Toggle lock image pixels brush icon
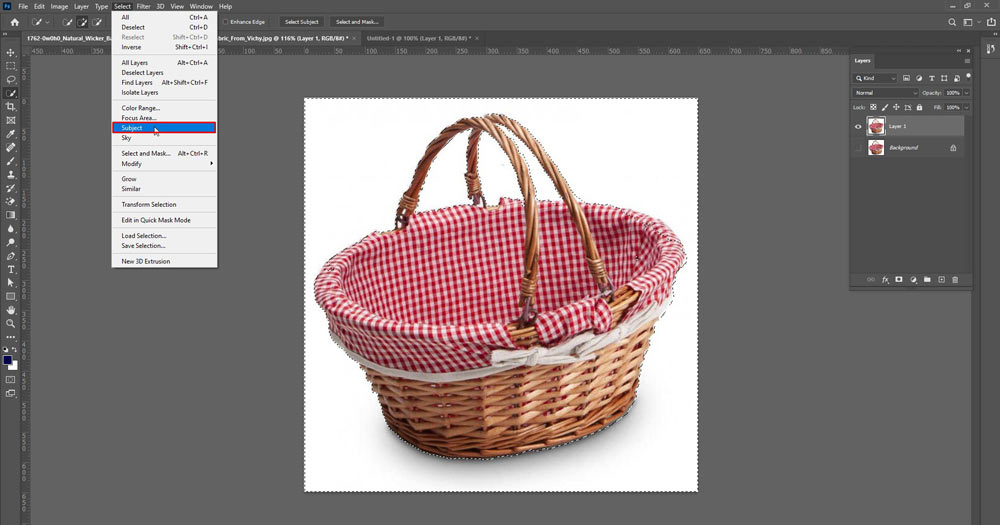 pos(885,107)
